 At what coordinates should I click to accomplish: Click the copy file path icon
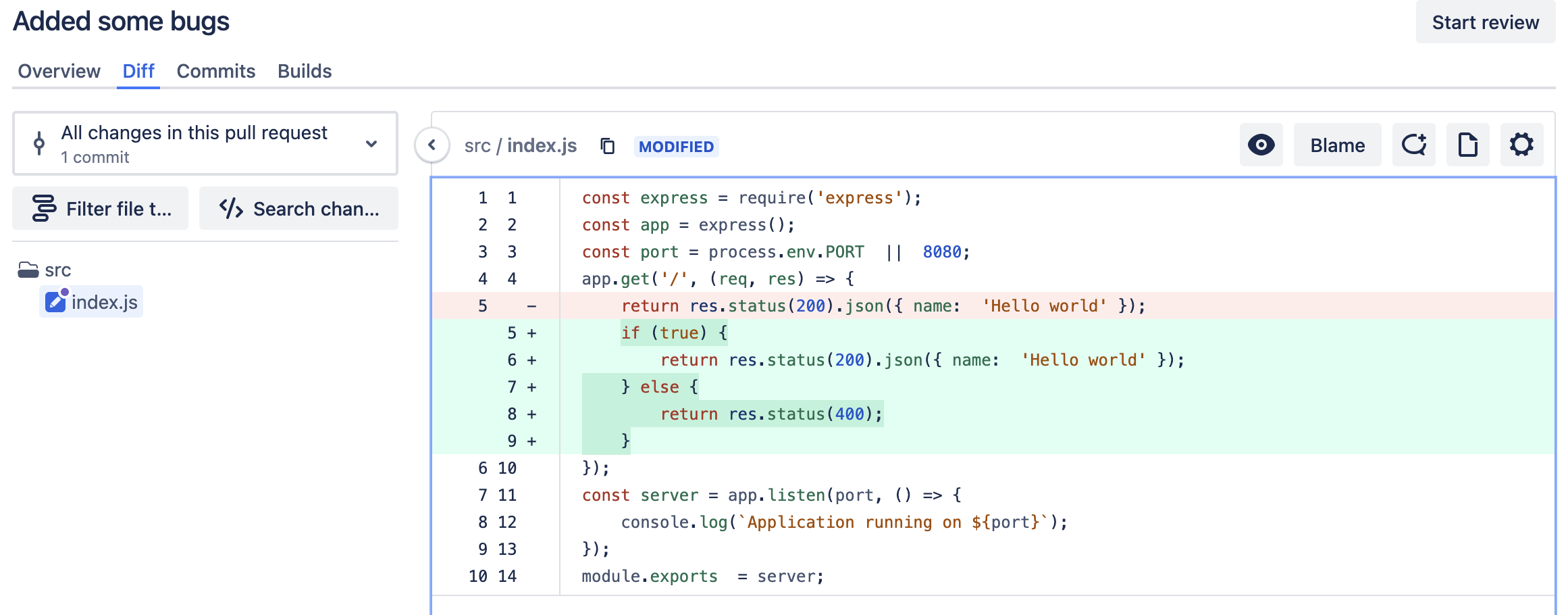pos(607,146)
